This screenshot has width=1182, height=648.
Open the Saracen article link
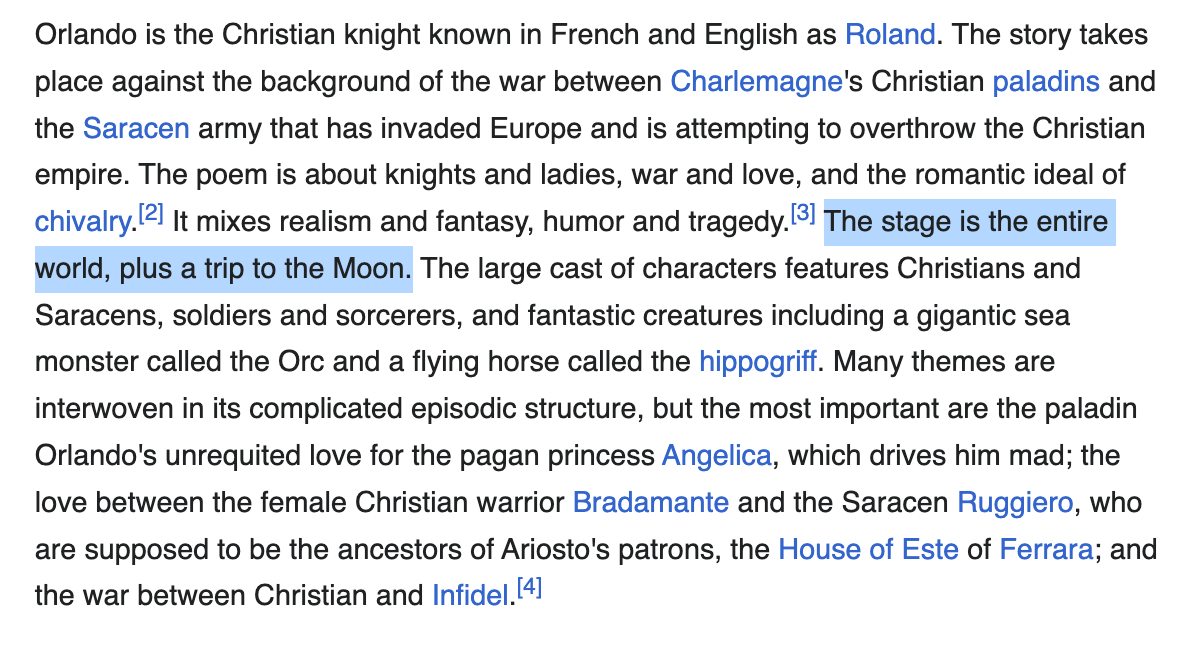(136, 129)
